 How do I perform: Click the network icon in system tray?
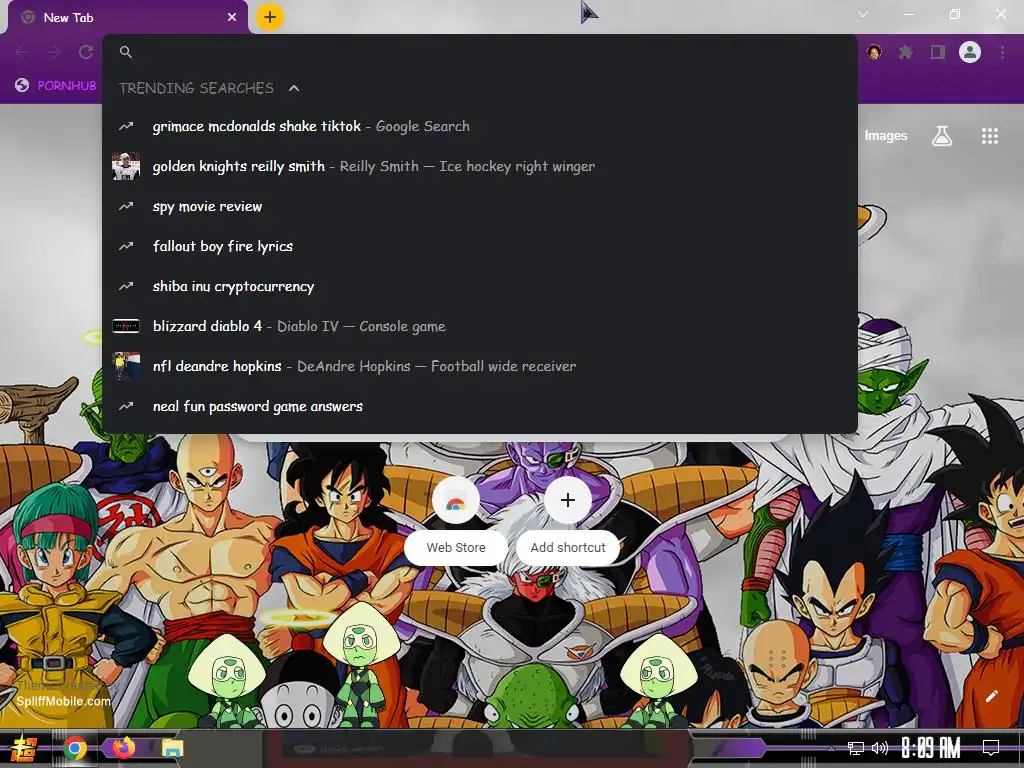(x=856, y=748)
